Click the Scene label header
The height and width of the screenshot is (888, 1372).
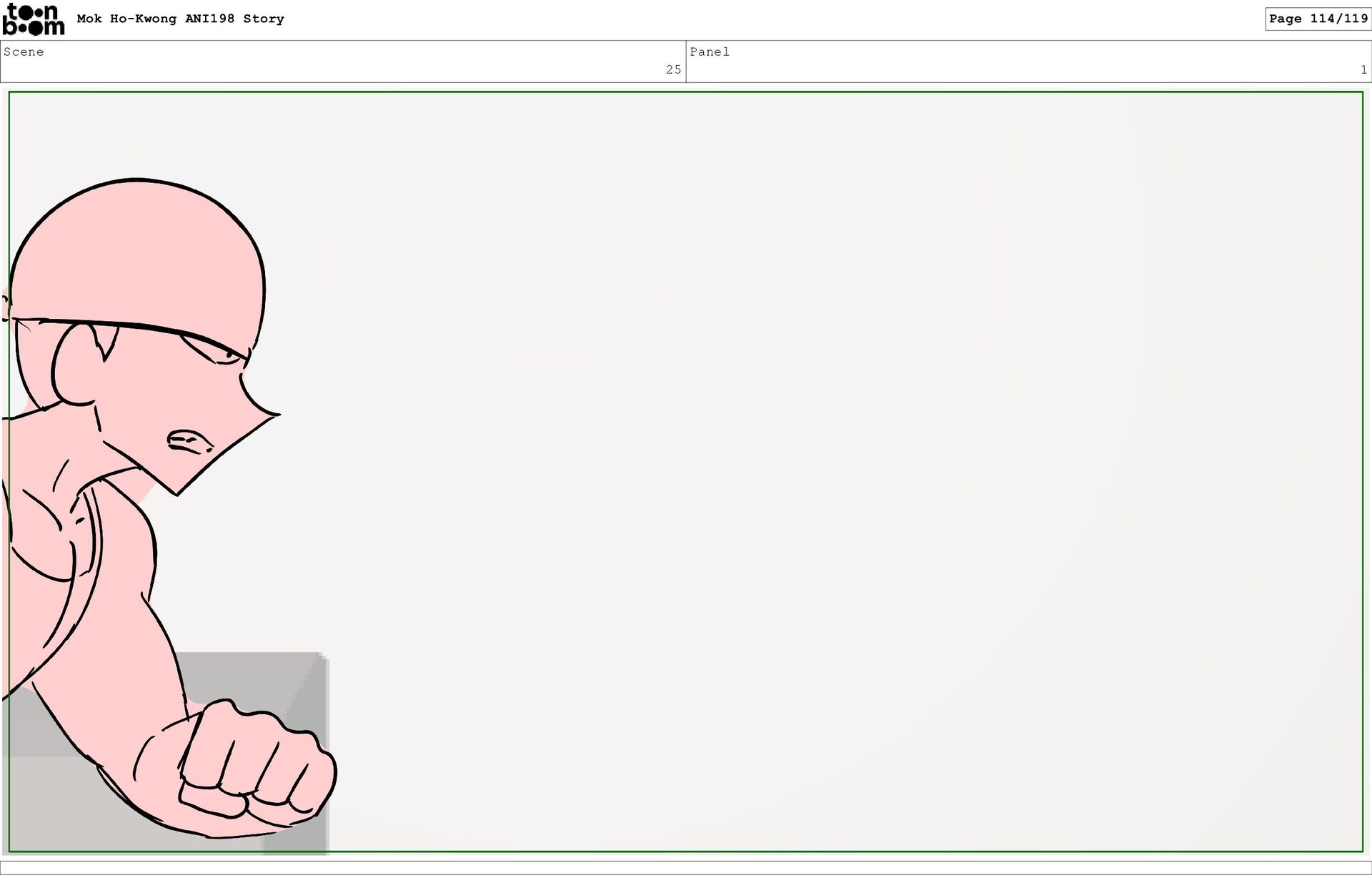click(x=24, y=52)
